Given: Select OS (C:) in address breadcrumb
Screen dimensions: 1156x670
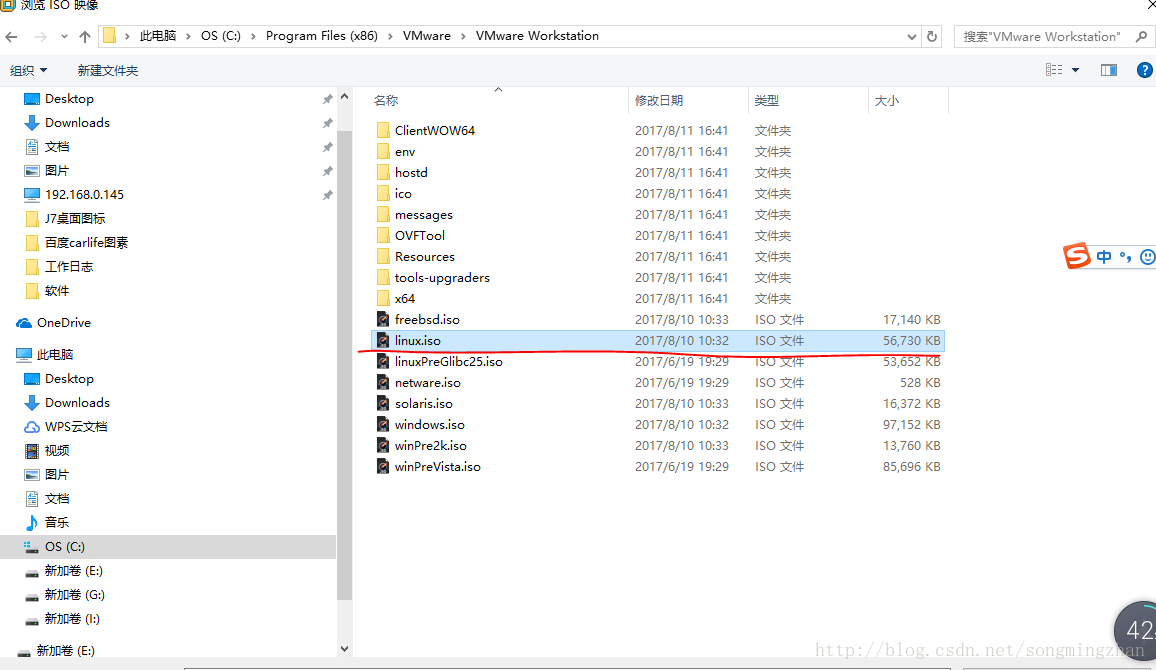Looking at the screenshot, I should pyautogui.click(x=220, y=36).
